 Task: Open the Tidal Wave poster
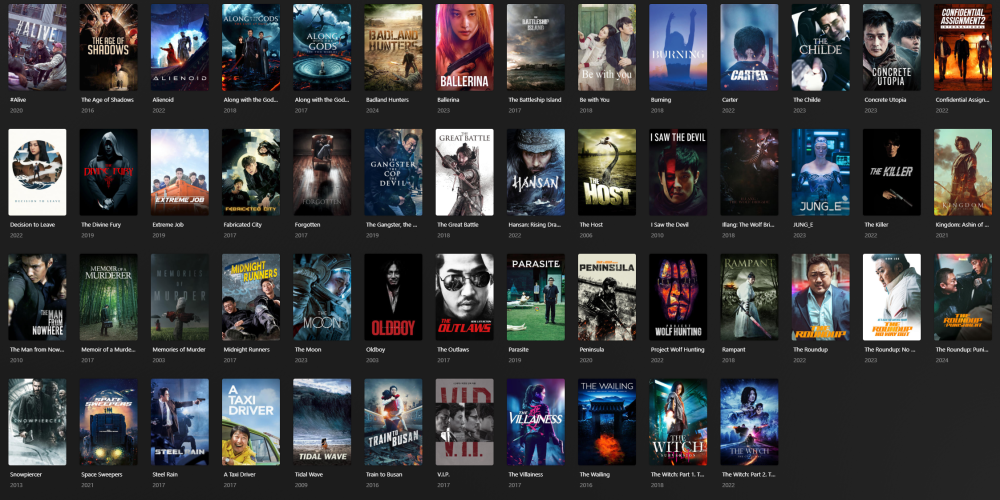click(x=322, y=422)
